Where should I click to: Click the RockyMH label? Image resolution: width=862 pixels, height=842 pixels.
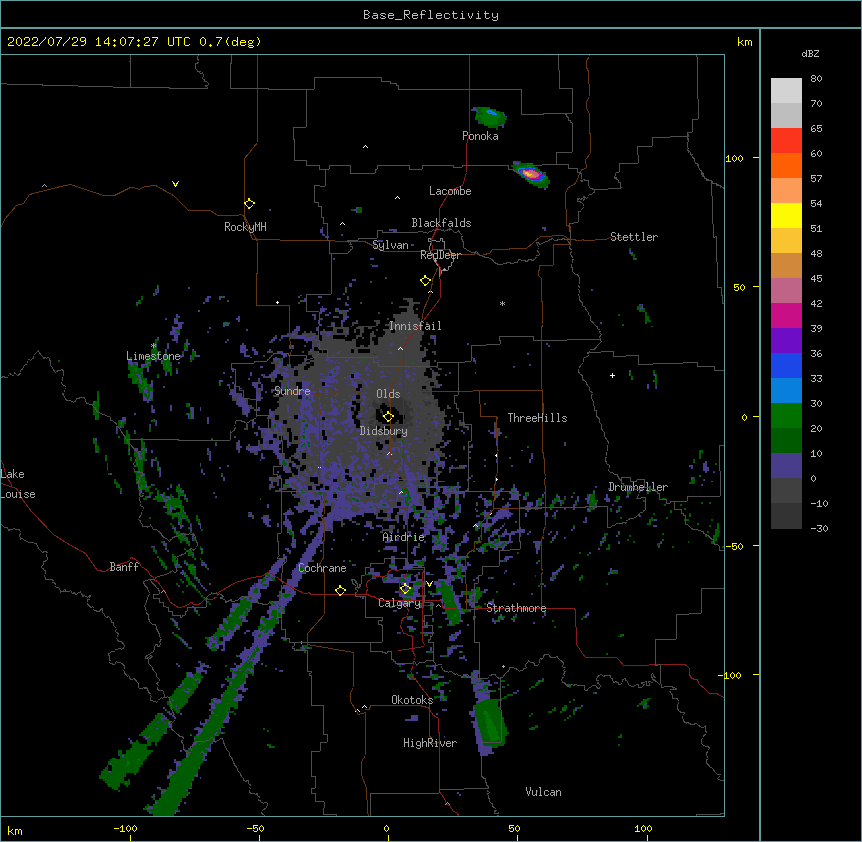[245, 227]
